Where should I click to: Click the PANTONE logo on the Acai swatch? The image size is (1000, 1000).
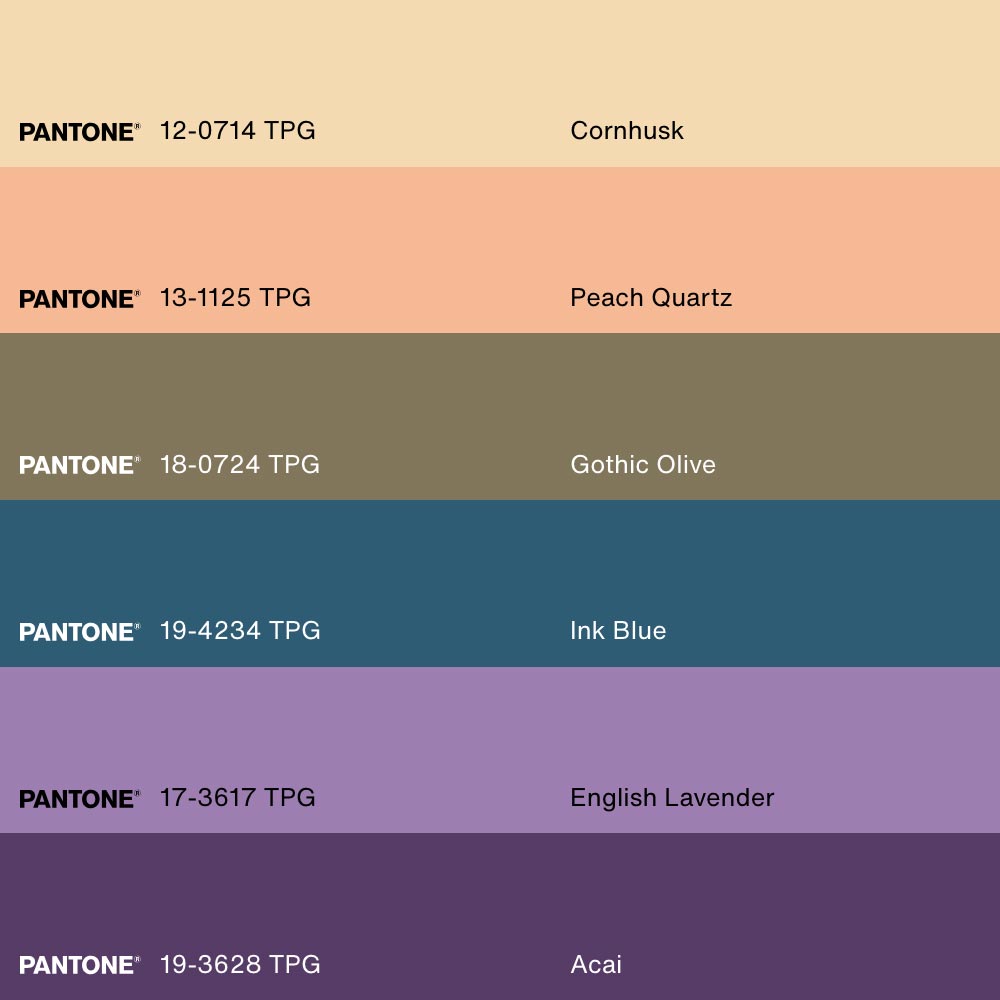79,965
